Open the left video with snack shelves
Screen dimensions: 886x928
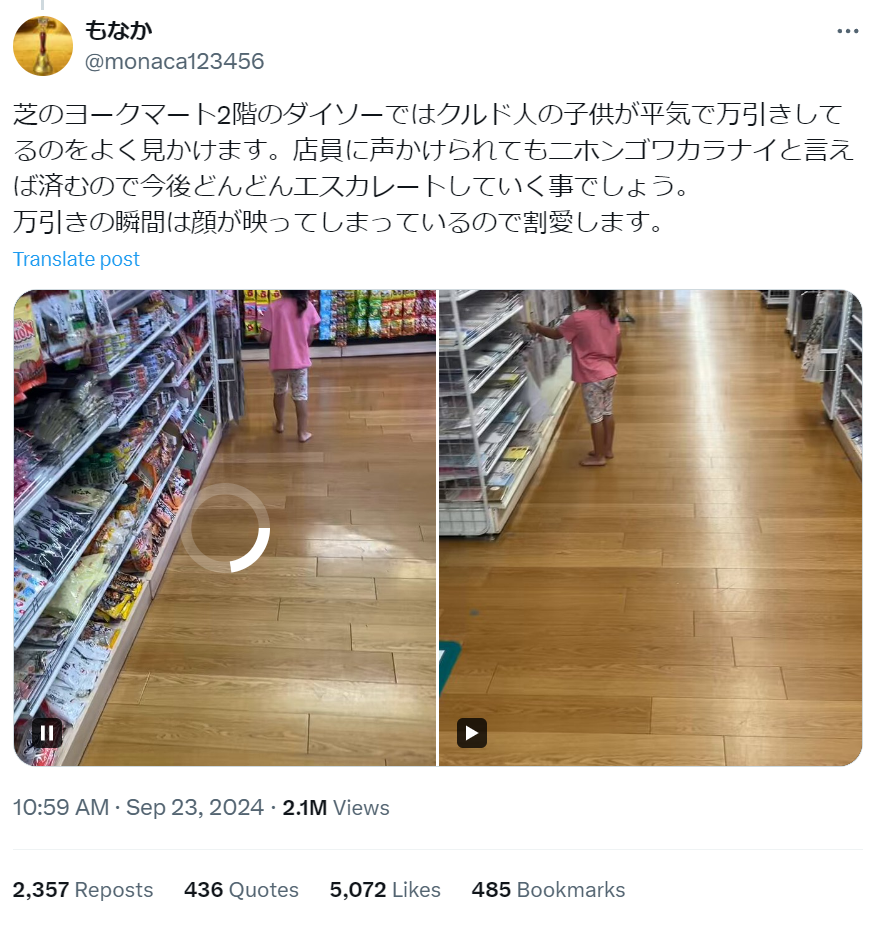[x=225, y=528]
